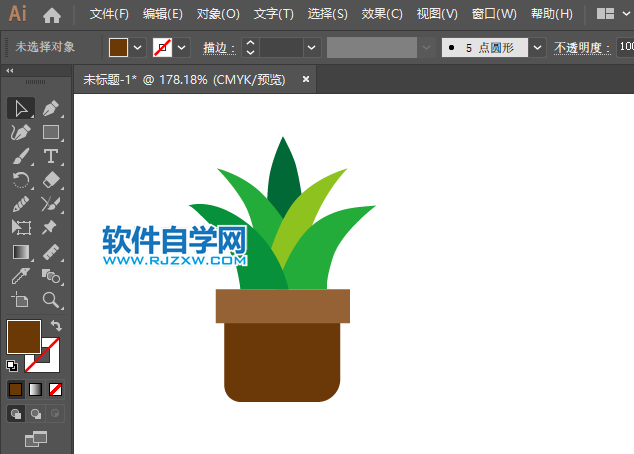
Task: Open brush definition dropdown arrow
Action: pyautogui.click(x=537, y=48)
